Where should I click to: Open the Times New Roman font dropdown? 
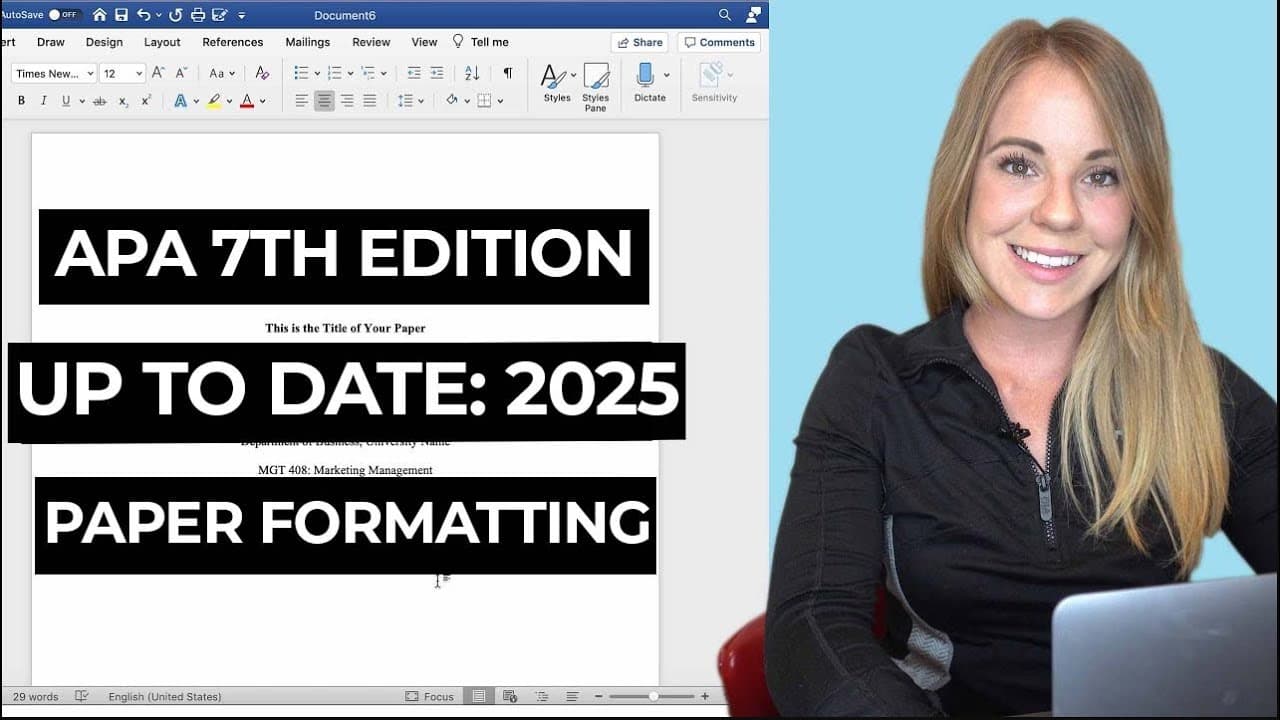(x=54, y=73)
